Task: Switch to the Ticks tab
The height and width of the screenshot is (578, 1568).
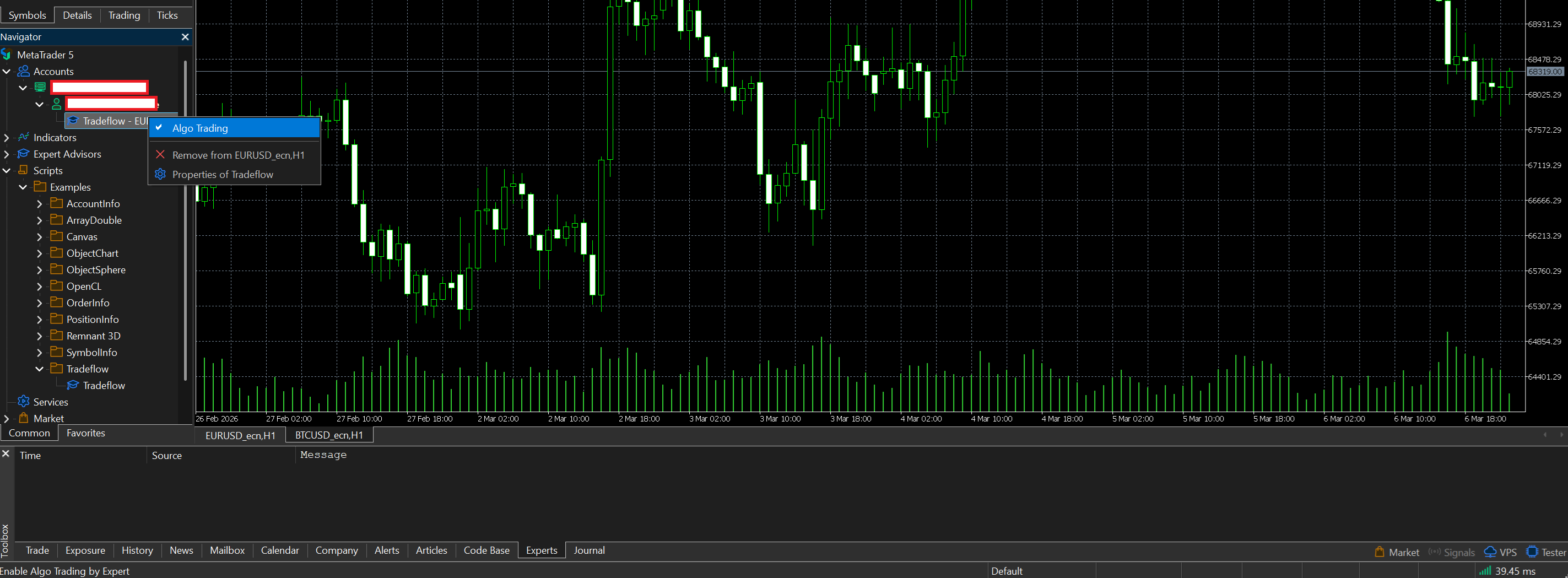Action: pos(167,15)
